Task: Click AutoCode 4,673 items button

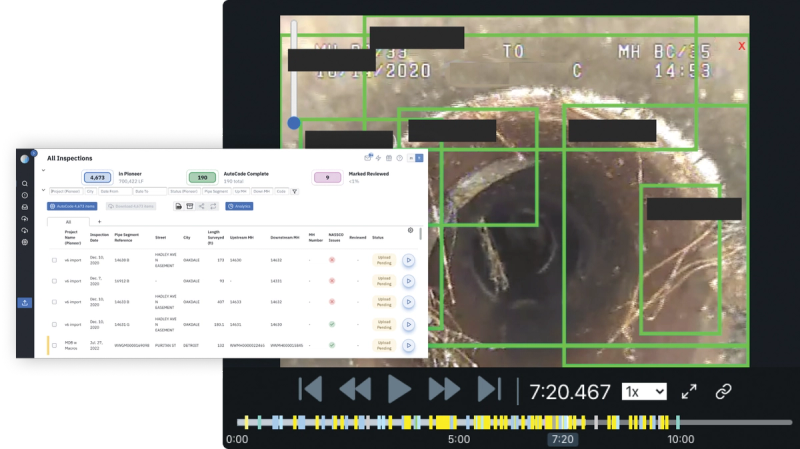Action: click(72, 206)
